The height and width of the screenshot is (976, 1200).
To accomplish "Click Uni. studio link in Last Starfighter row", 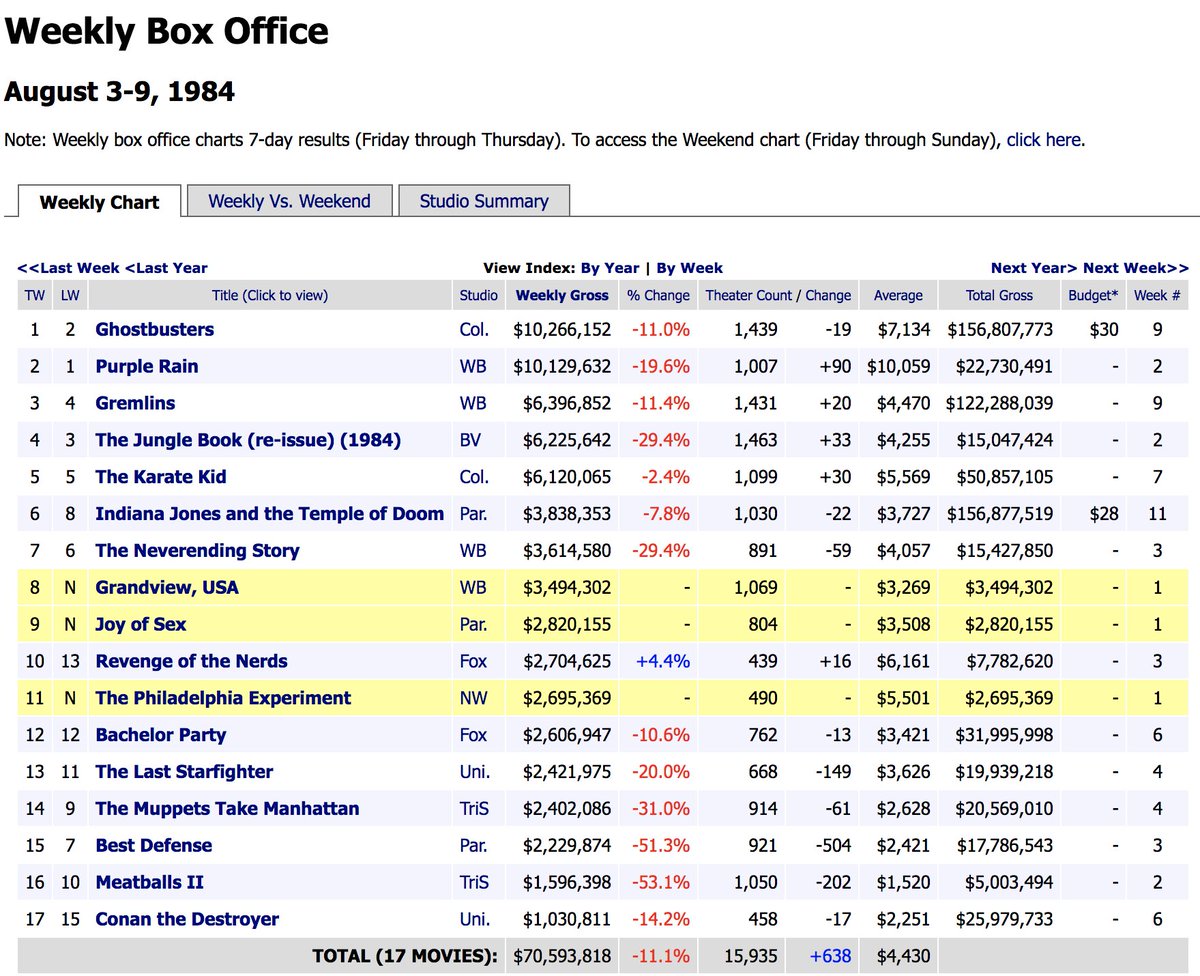I will coord(474,772).
